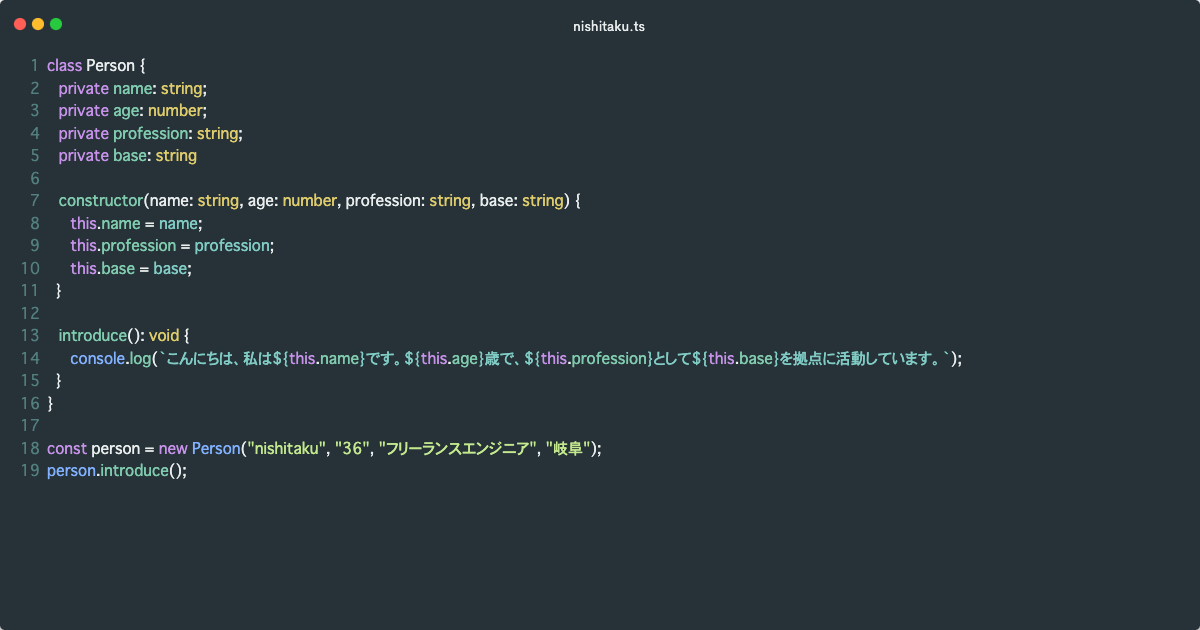This screenshot has width=1200, height=630.
Task: Click the "フリーランスエンジニア" string argument
Action: (x=454, y=448)
